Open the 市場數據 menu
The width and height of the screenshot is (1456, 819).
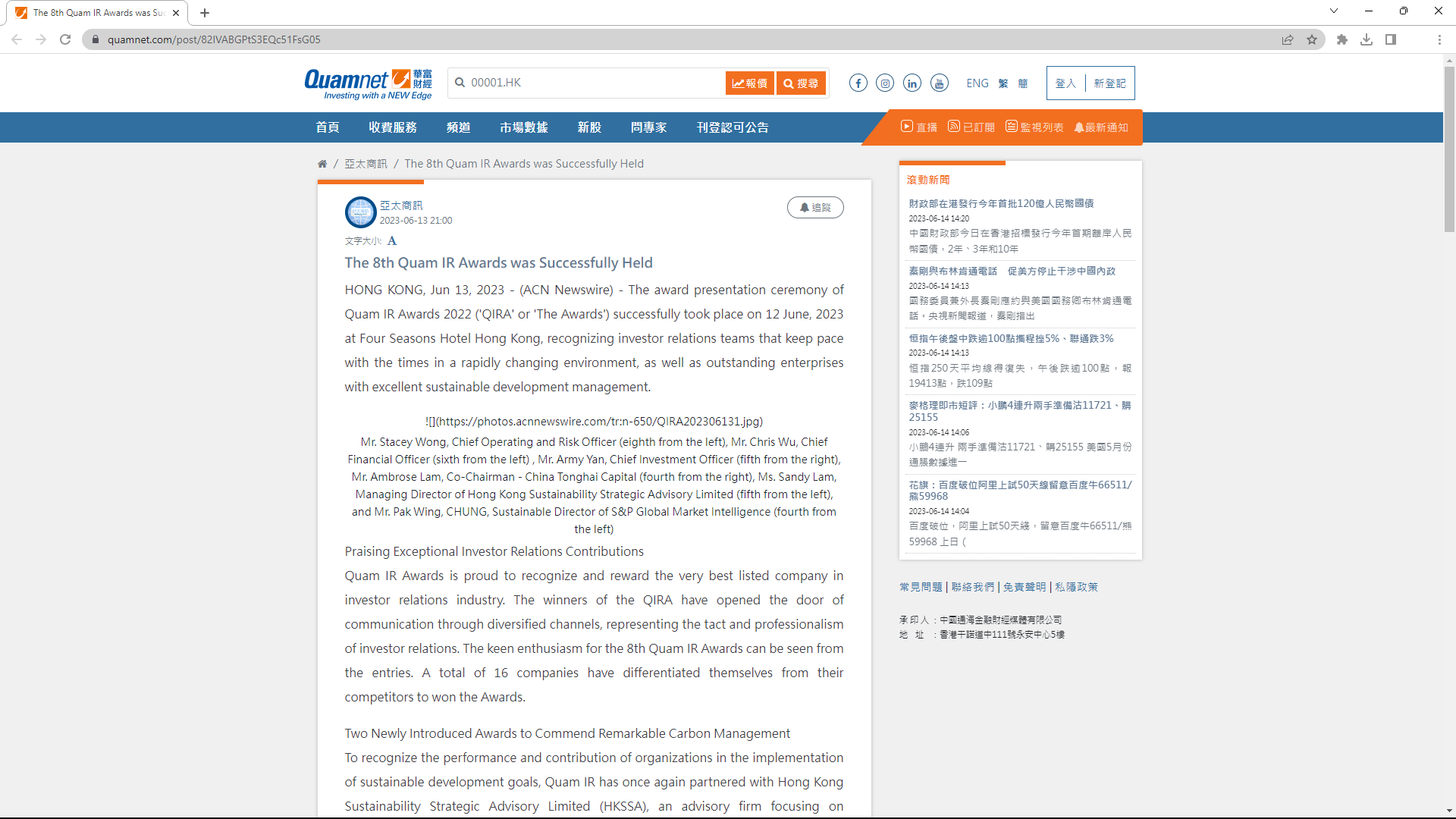point(524,127)
